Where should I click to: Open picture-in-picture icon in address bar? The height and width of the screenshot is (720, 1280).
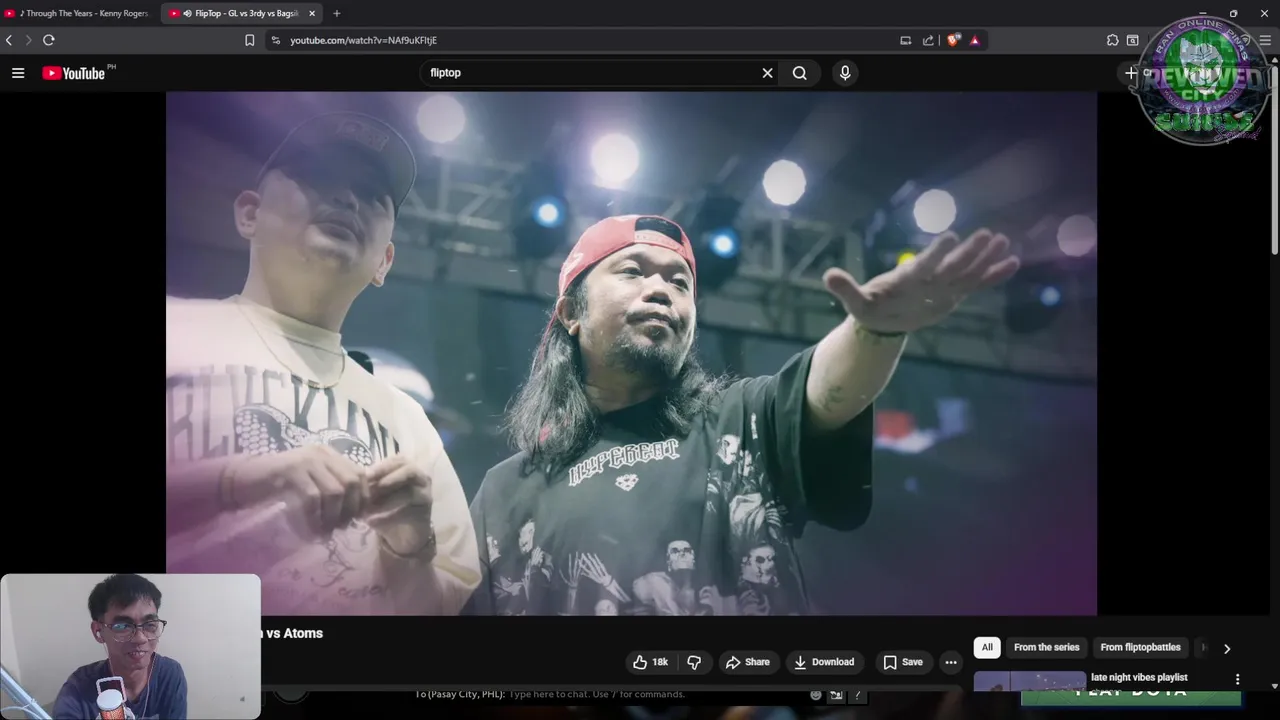pos(905,40)
